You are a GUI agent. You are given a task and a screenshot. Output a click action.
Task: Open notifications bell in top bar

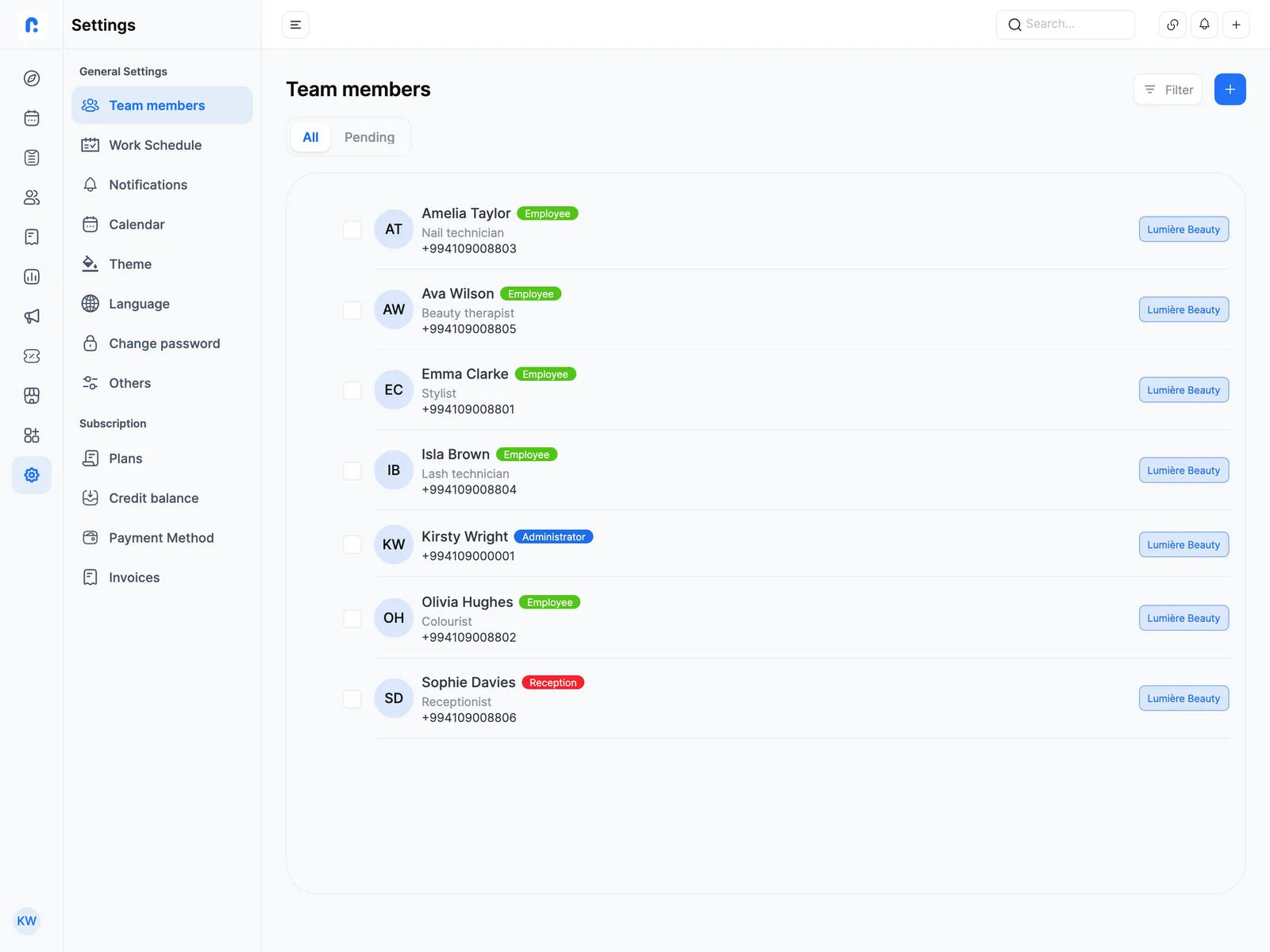coord(1204,25)
